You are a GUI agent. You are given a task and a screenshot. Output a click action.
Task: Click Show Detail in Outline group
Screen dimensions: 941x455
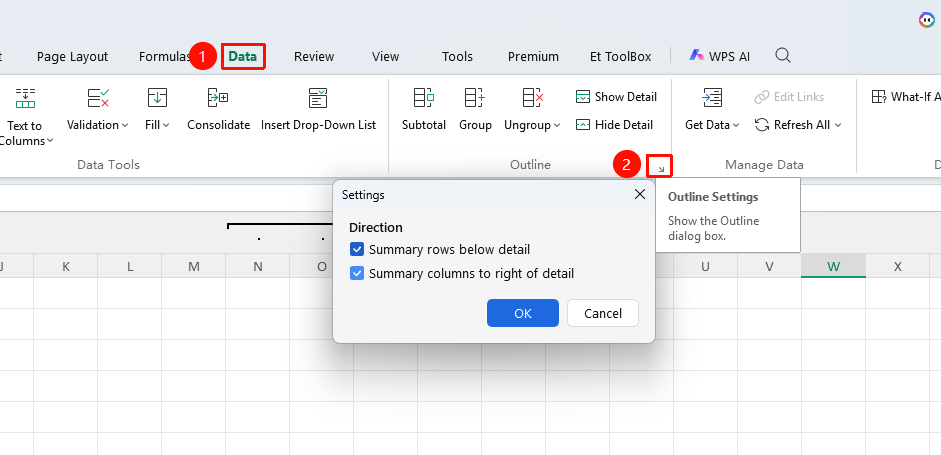(616, 97)
